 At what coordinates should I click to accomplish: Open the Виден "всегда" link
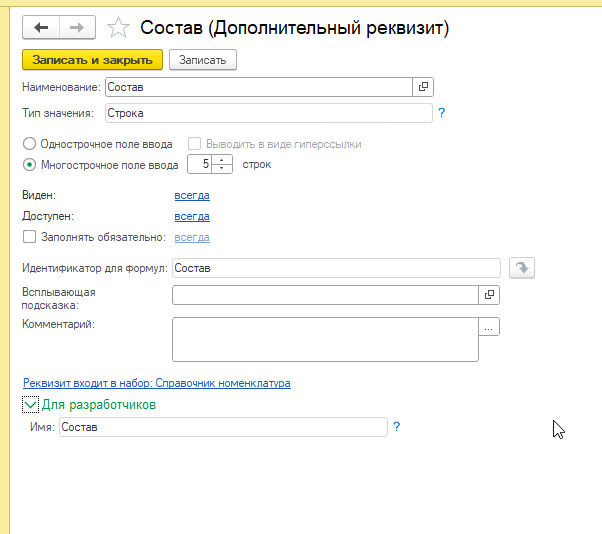point(192,195)
